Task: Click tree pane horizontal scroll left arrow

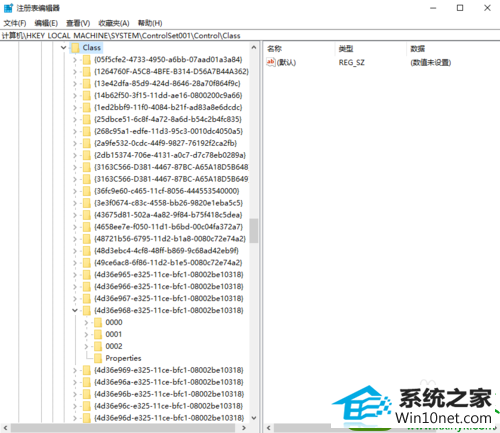Action: 5,428
